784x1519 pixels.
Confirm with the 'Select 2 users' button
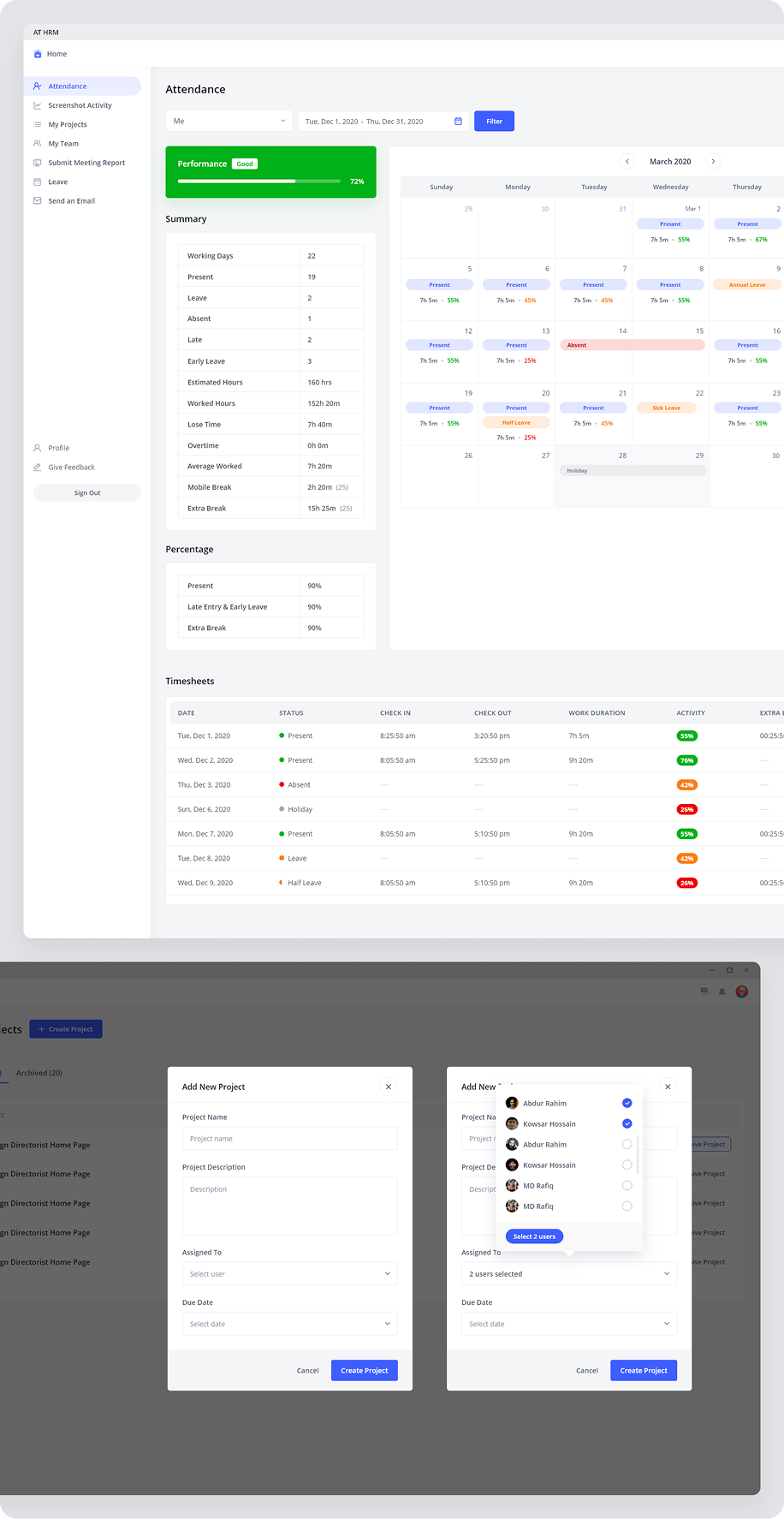[x=535, y=1236]
